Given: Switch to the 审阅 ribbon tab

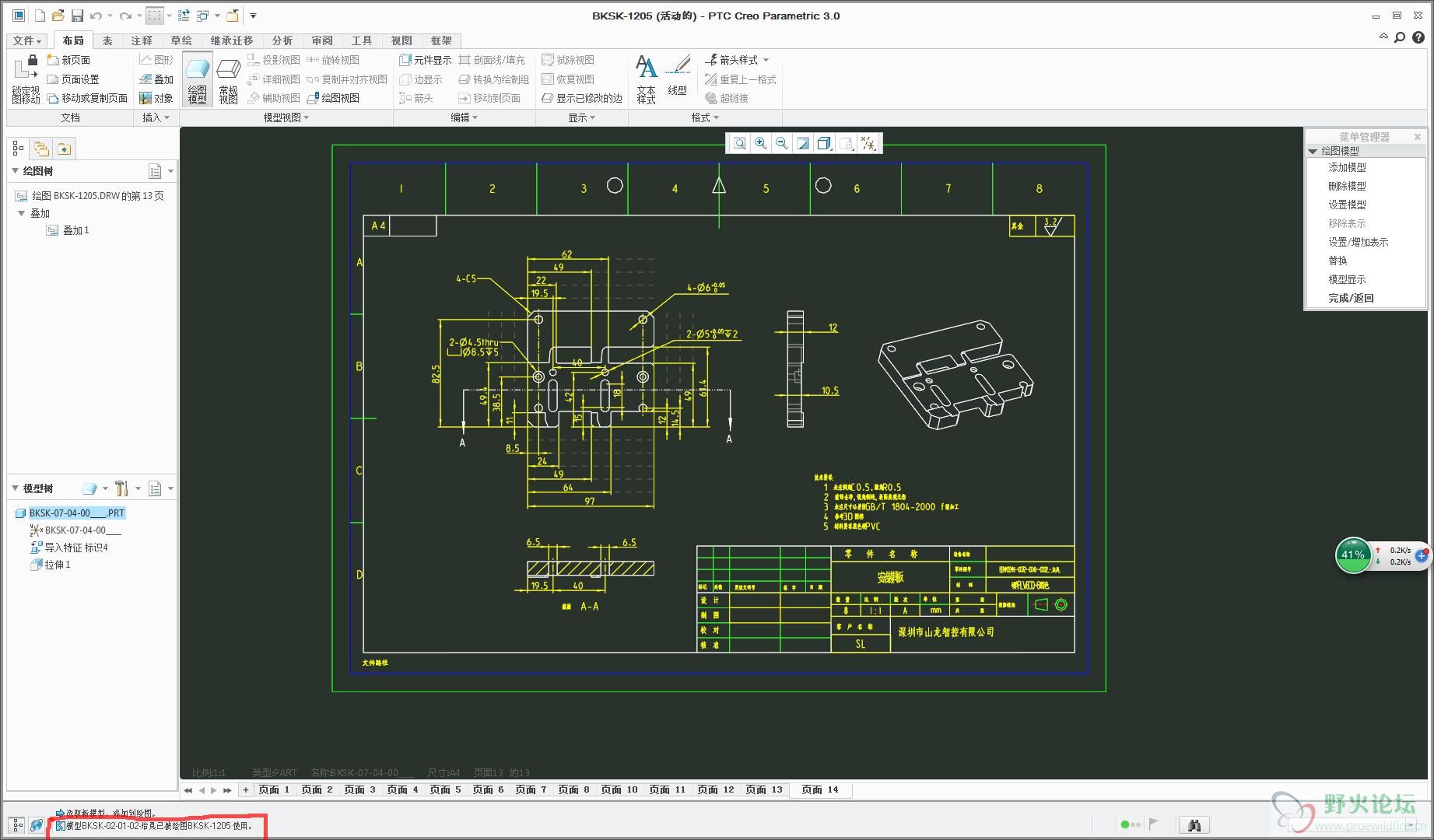Looking at the screenshot, I should [322, 40].
